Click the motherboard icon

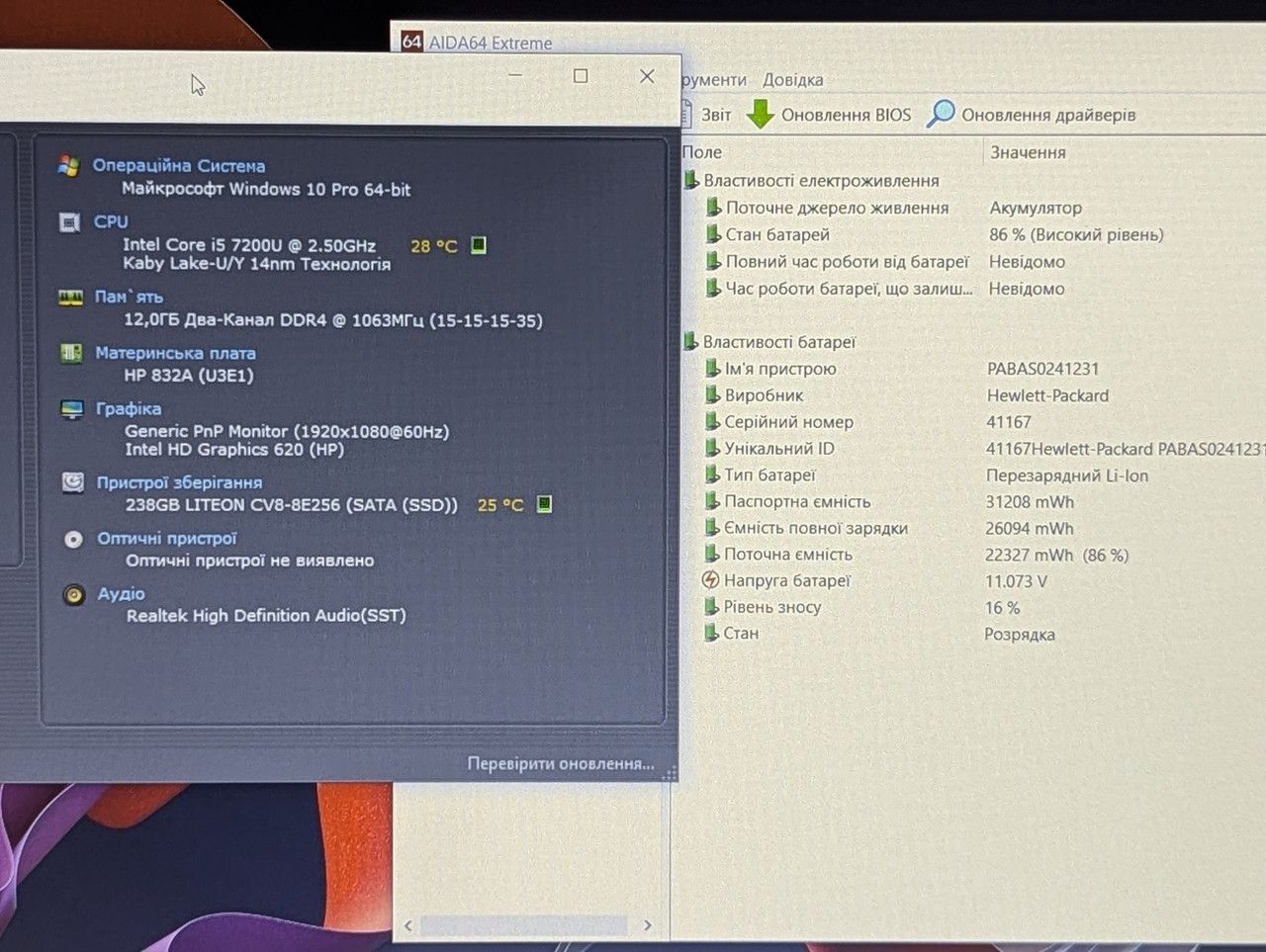pyautogui.click(x=71, y=353)
